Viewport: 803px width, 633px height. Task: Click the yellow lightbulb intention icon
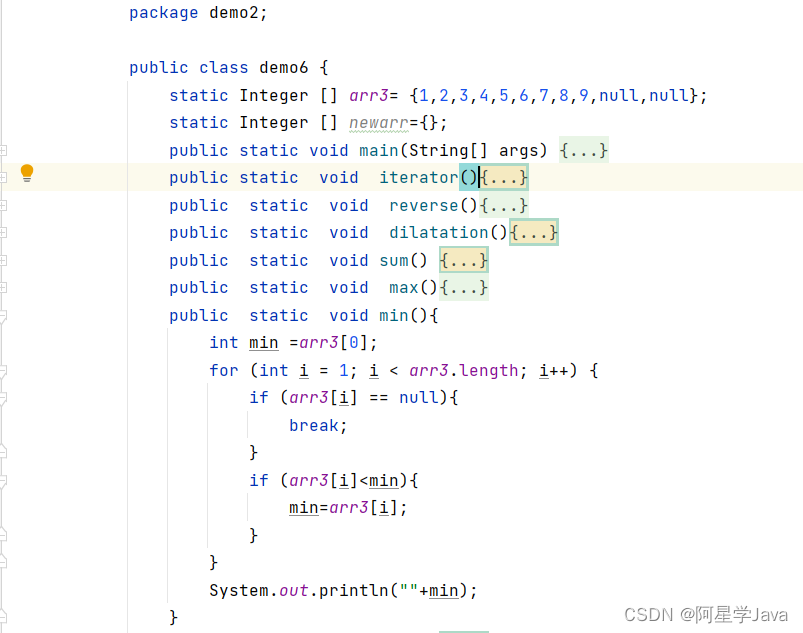click(x=27, y=172)
